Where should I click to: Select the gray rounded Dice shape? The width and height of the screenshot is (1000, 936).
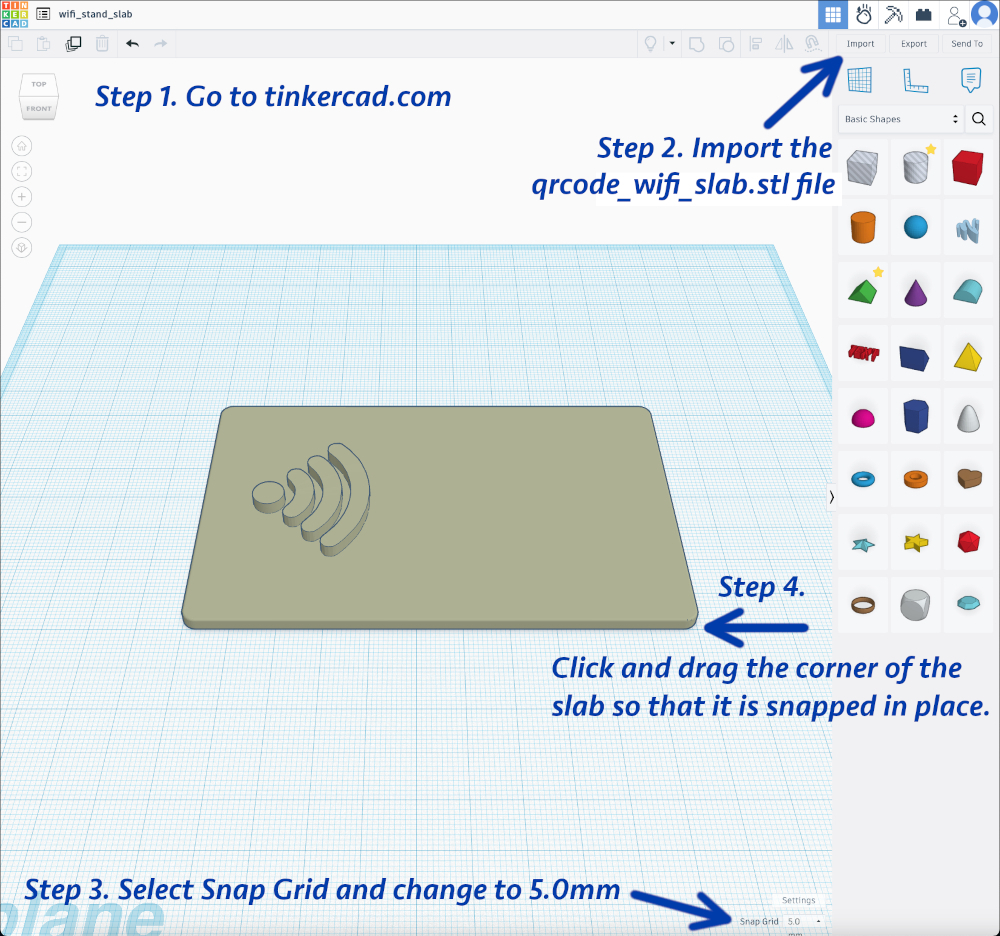click(x=915, y=604)
